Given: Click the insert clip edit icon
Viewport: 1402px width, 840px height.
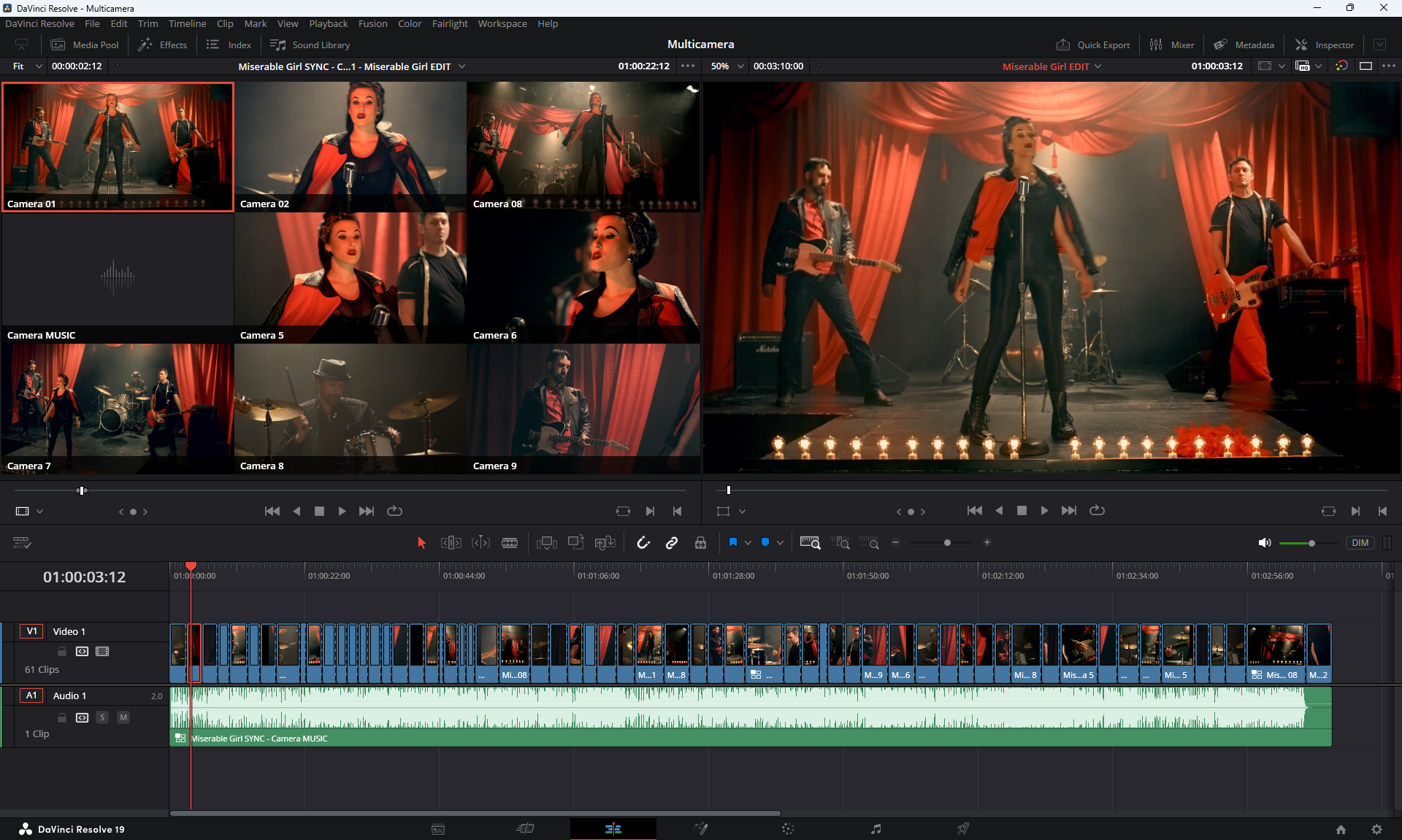Looking at the screenshot, I should (x=546, y=542).
